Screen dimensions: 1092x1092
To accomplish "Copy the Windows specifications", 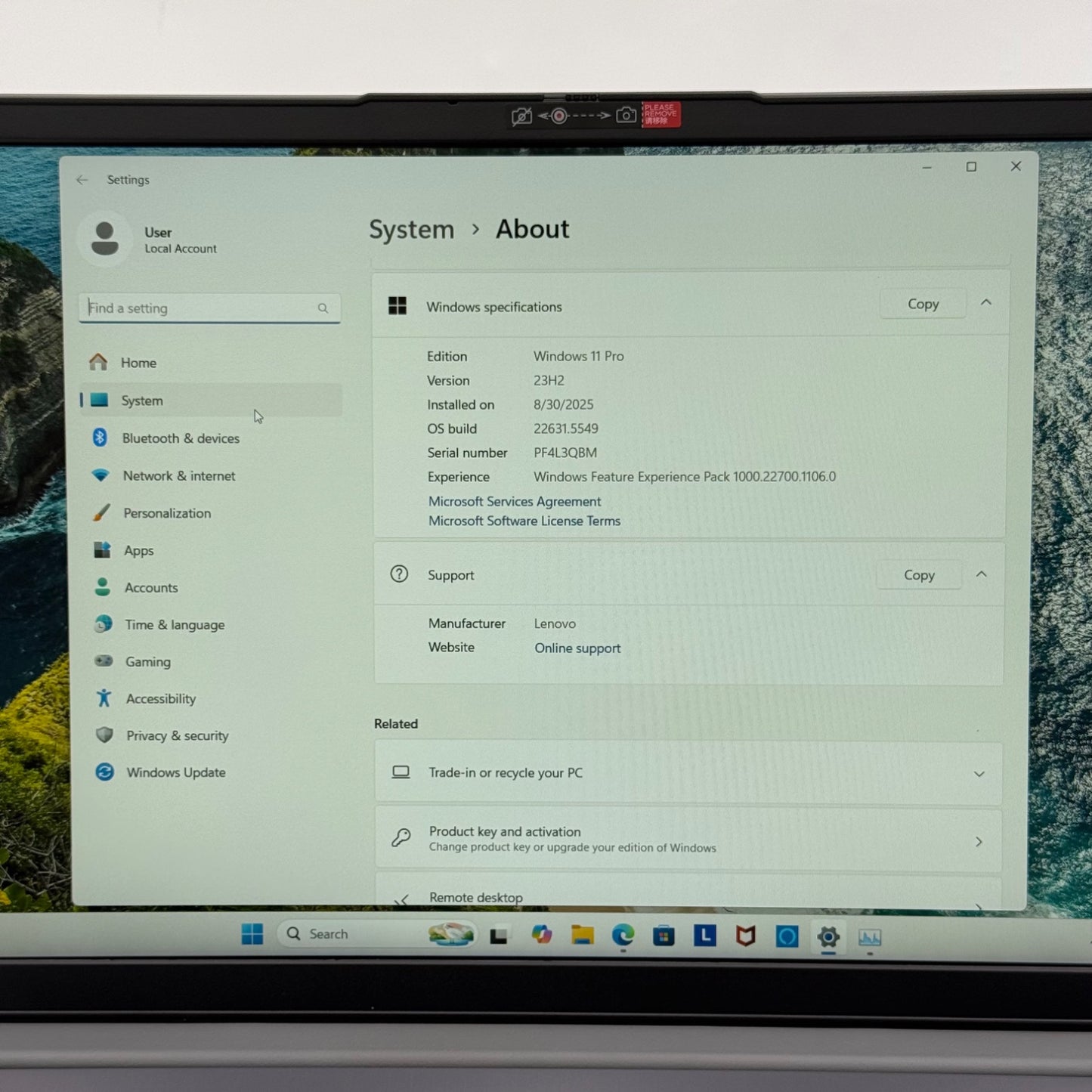I will coord(923,304).
